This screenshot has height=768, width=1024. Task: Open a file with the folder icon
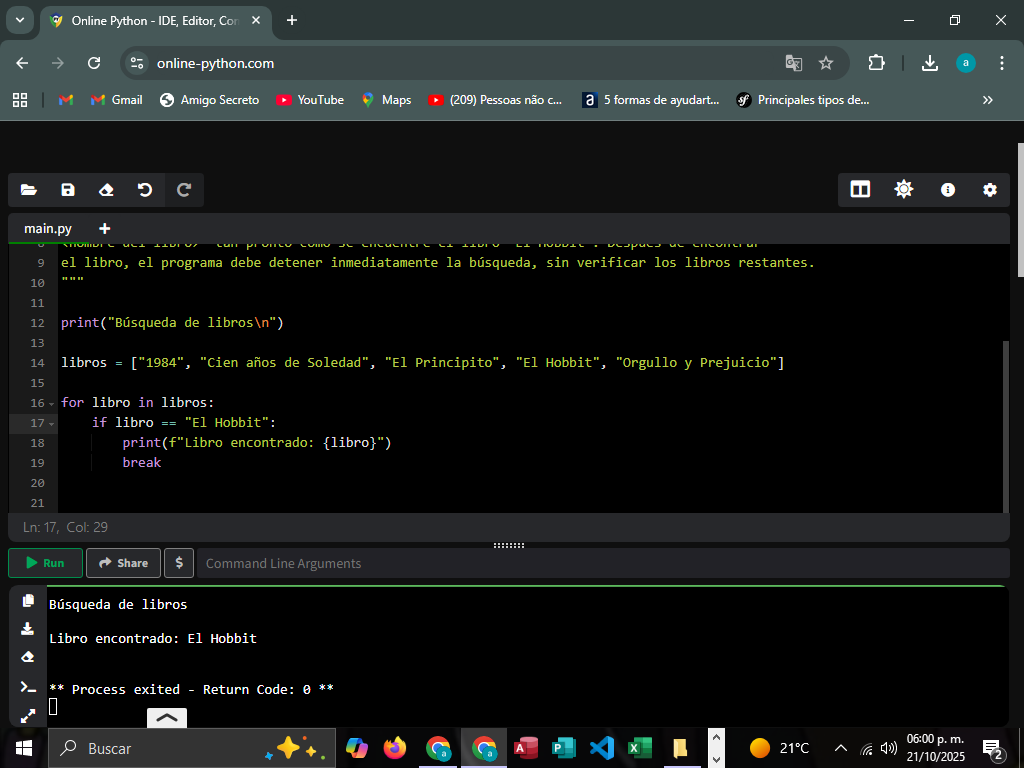click(28, 190)
